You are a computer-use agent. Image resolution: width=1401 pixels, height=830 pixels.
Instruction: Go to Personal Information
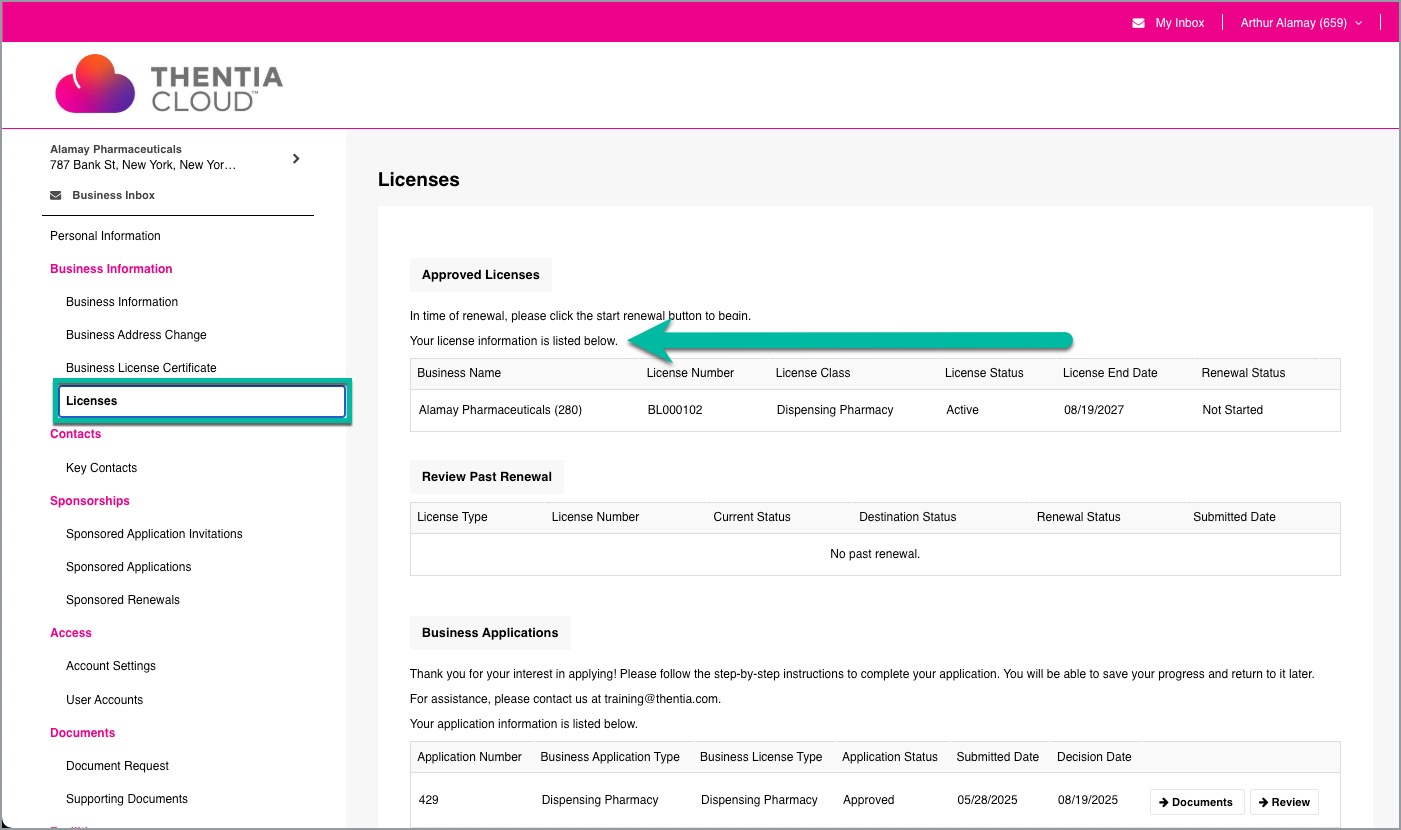pyautogui.click(x=105, y=236)
